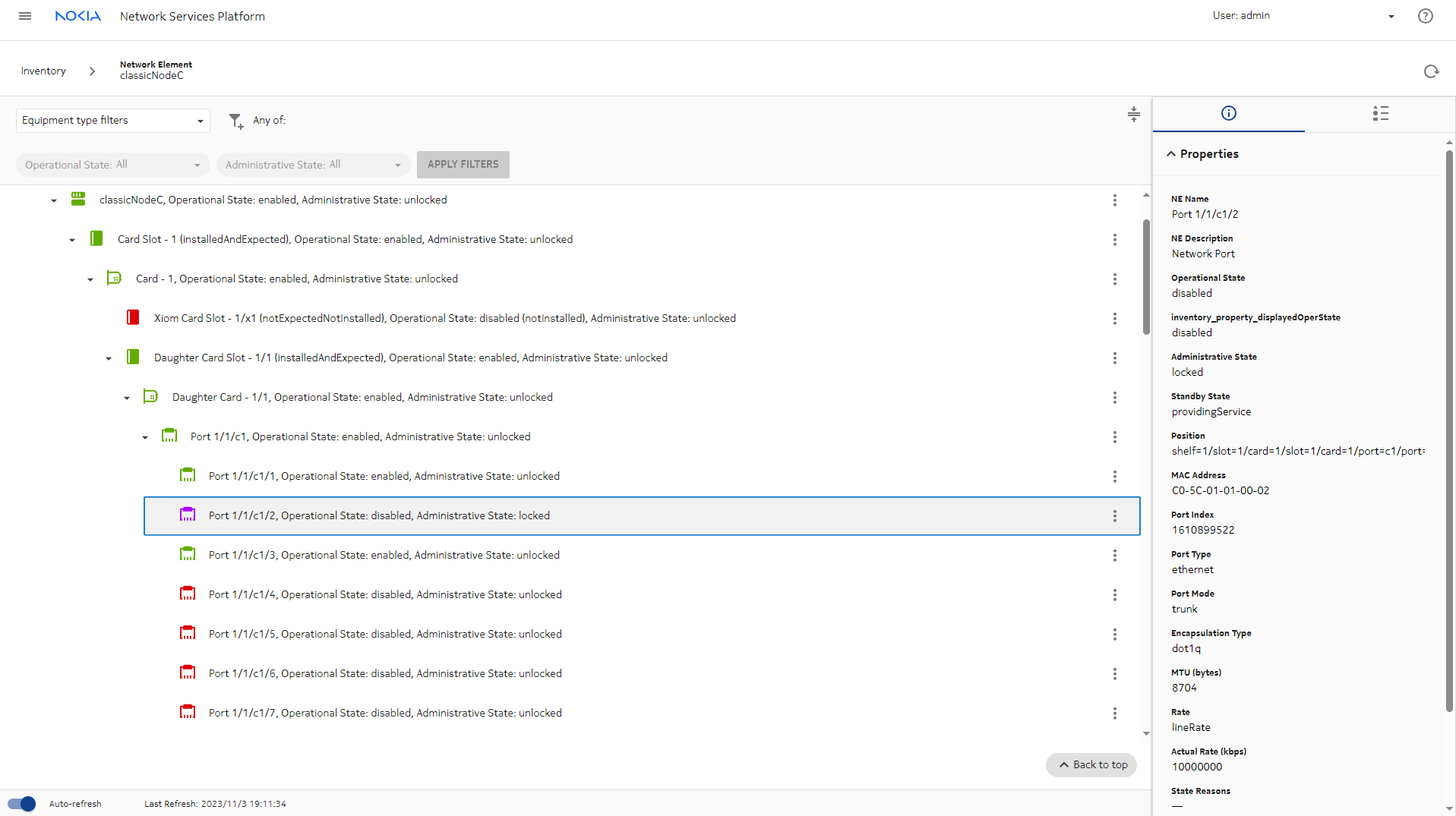The image size is (1456, 816).
Task: Toggle the Auto-refresh switch
Action: [22, 804]
